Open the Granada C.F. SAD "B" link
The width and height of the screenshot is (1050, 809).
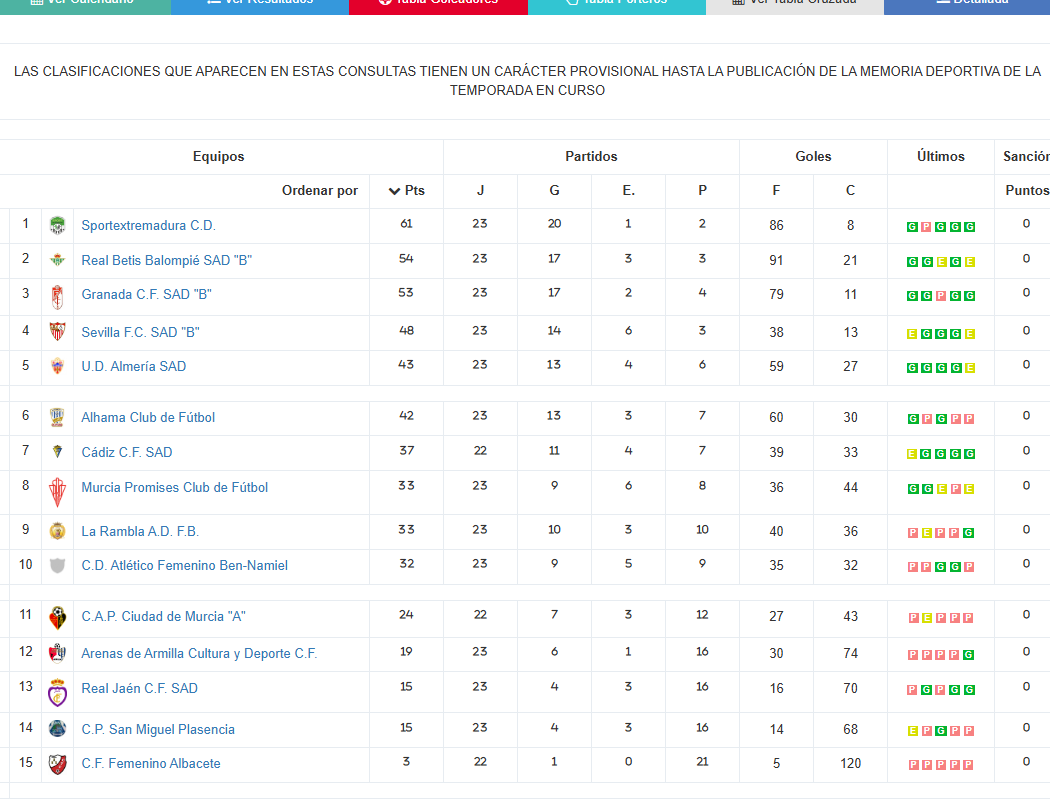147,295
